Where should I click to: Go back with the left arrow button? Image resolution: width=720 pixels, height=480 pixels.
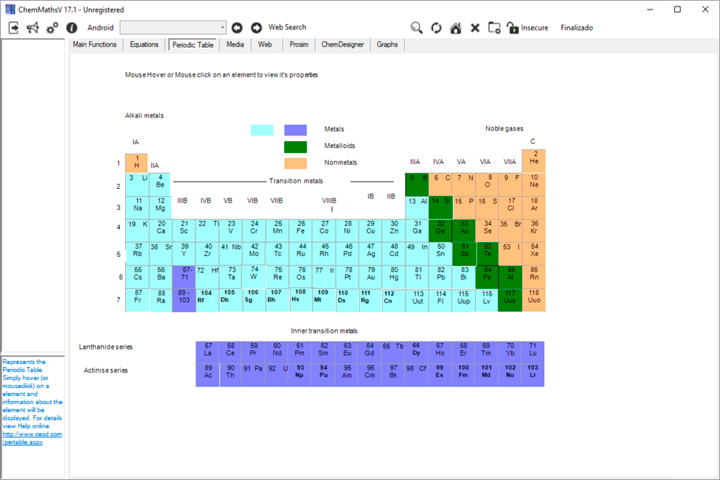point(237,28)
